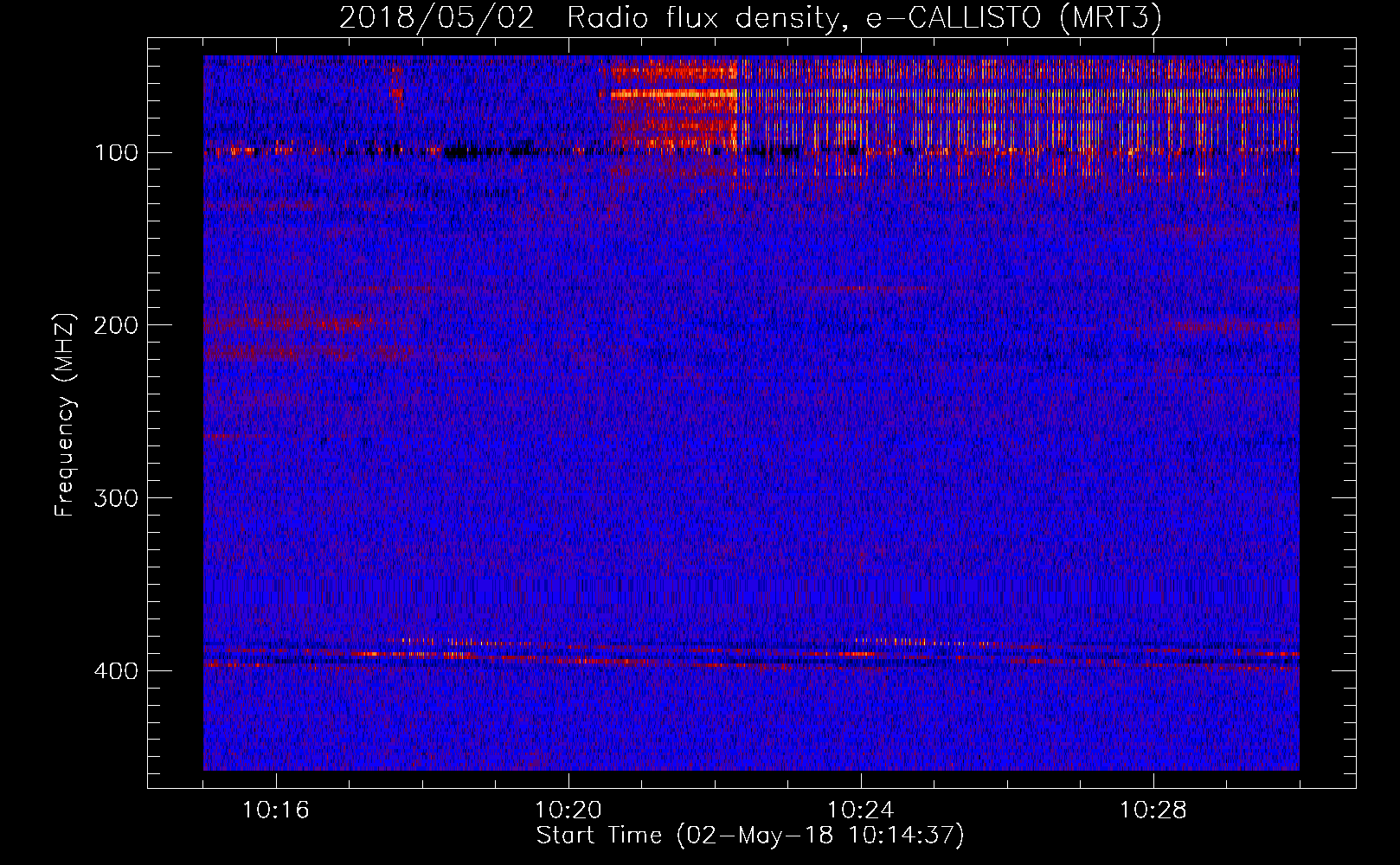Image resolution: width=1400 pixels, height=865 pixels.
Task: Click the 10:20 time tick label
Action: pyautogui.click(x=568, y=811)
